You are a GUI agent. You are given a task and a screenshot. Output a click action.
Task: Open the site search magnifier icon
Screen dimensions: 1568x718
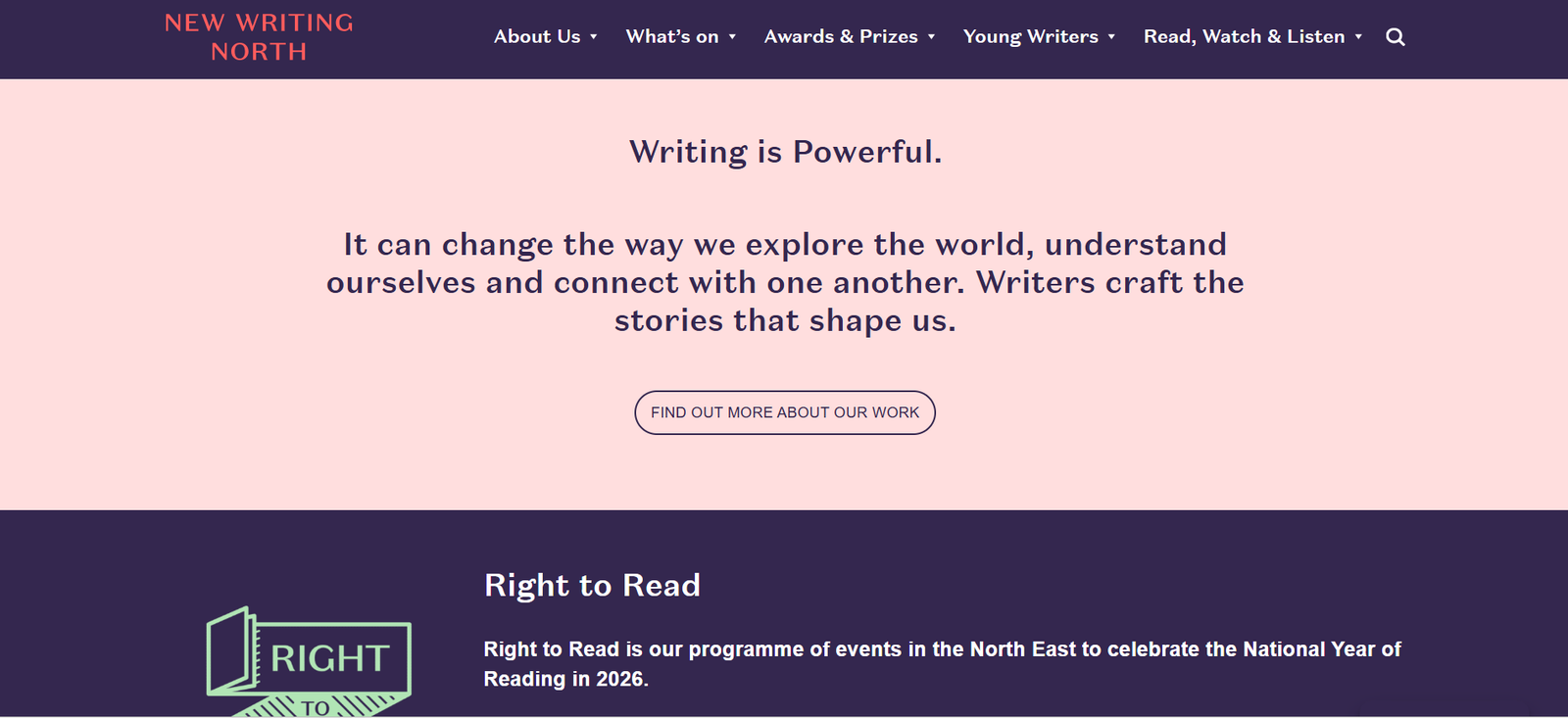coord(1396,37)
